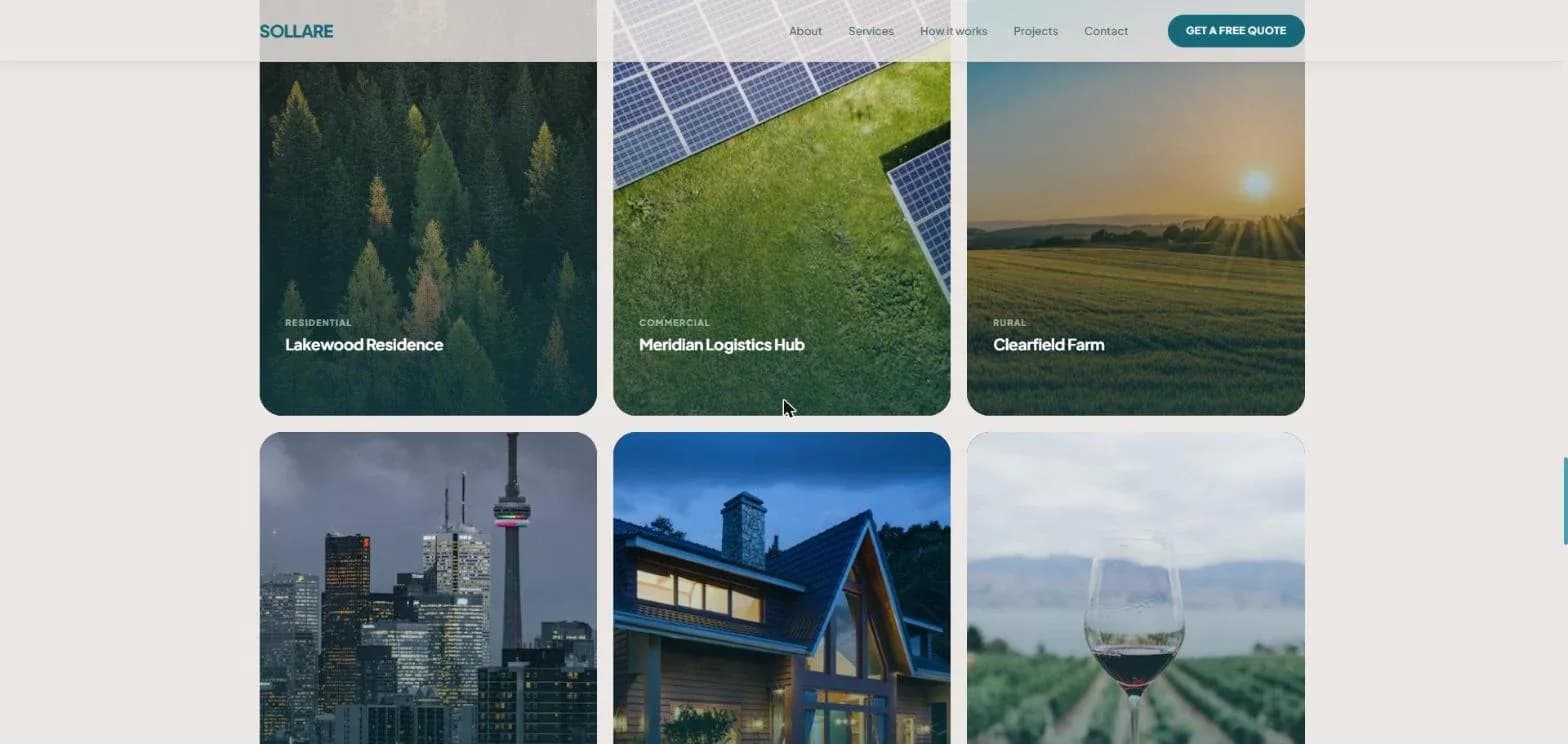1568x744 pixels.
Task: Click the page scrollbar thumb
Action: click(1565, 501)
